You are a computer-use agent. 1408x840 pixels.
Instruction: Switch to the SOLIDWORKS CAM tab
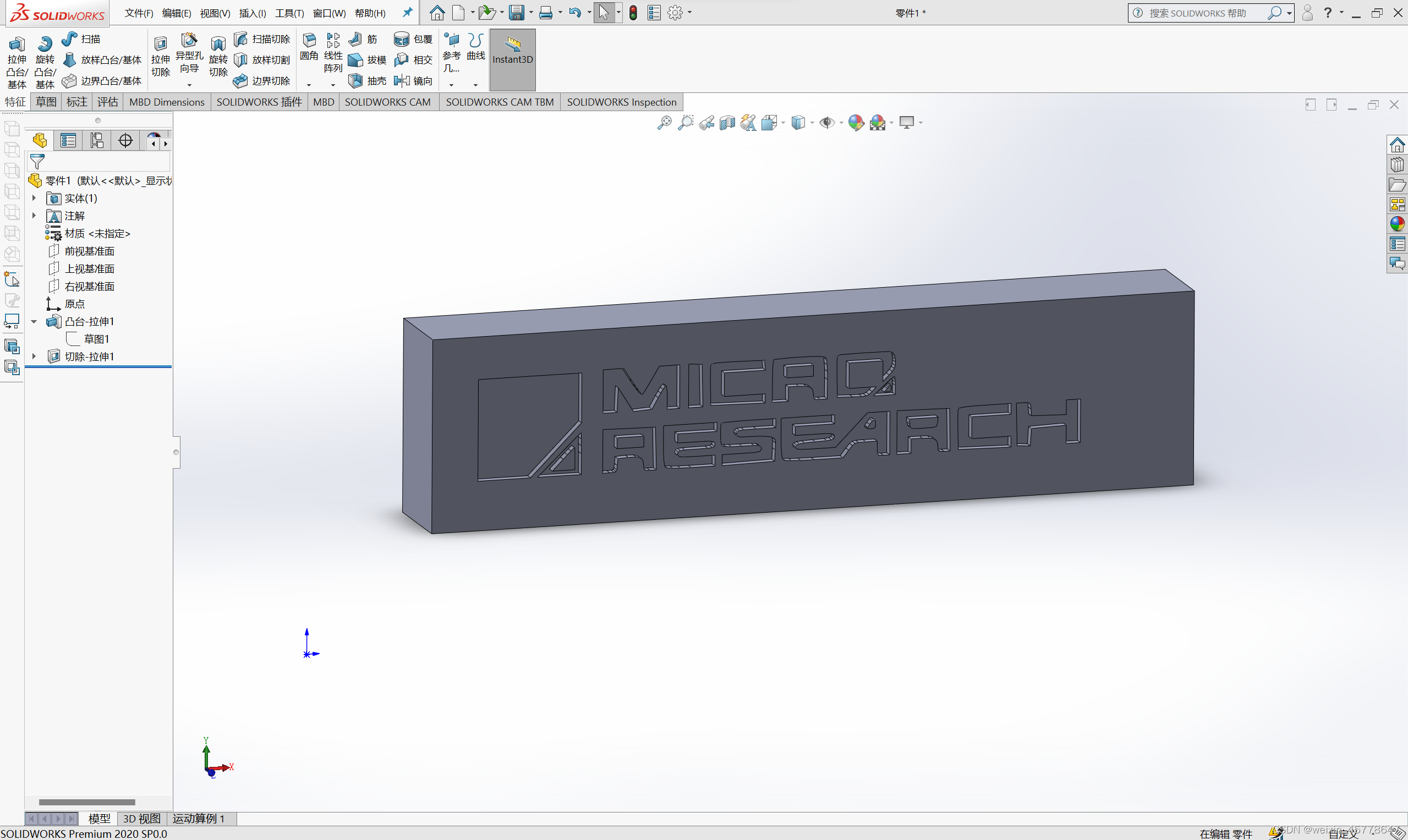pyautogui.click(x=388, y=102)
